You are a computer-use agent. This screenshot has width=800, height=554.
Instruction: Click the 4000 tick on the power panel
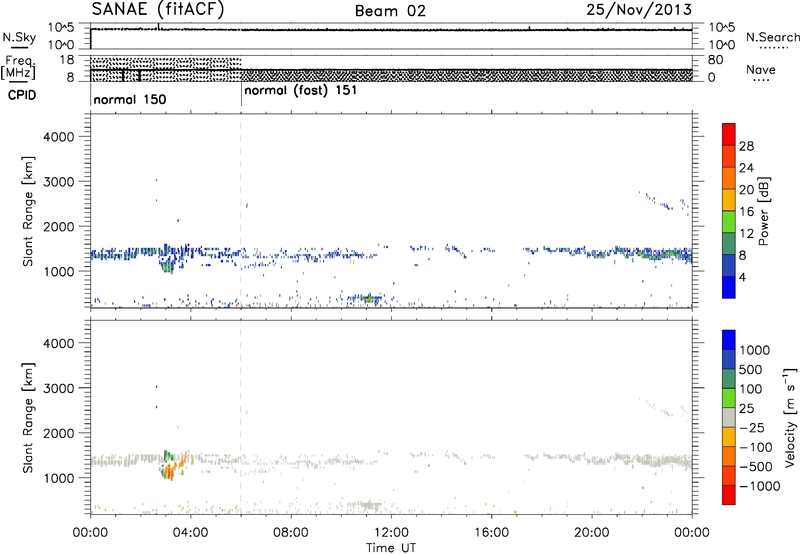coord(58,137)
